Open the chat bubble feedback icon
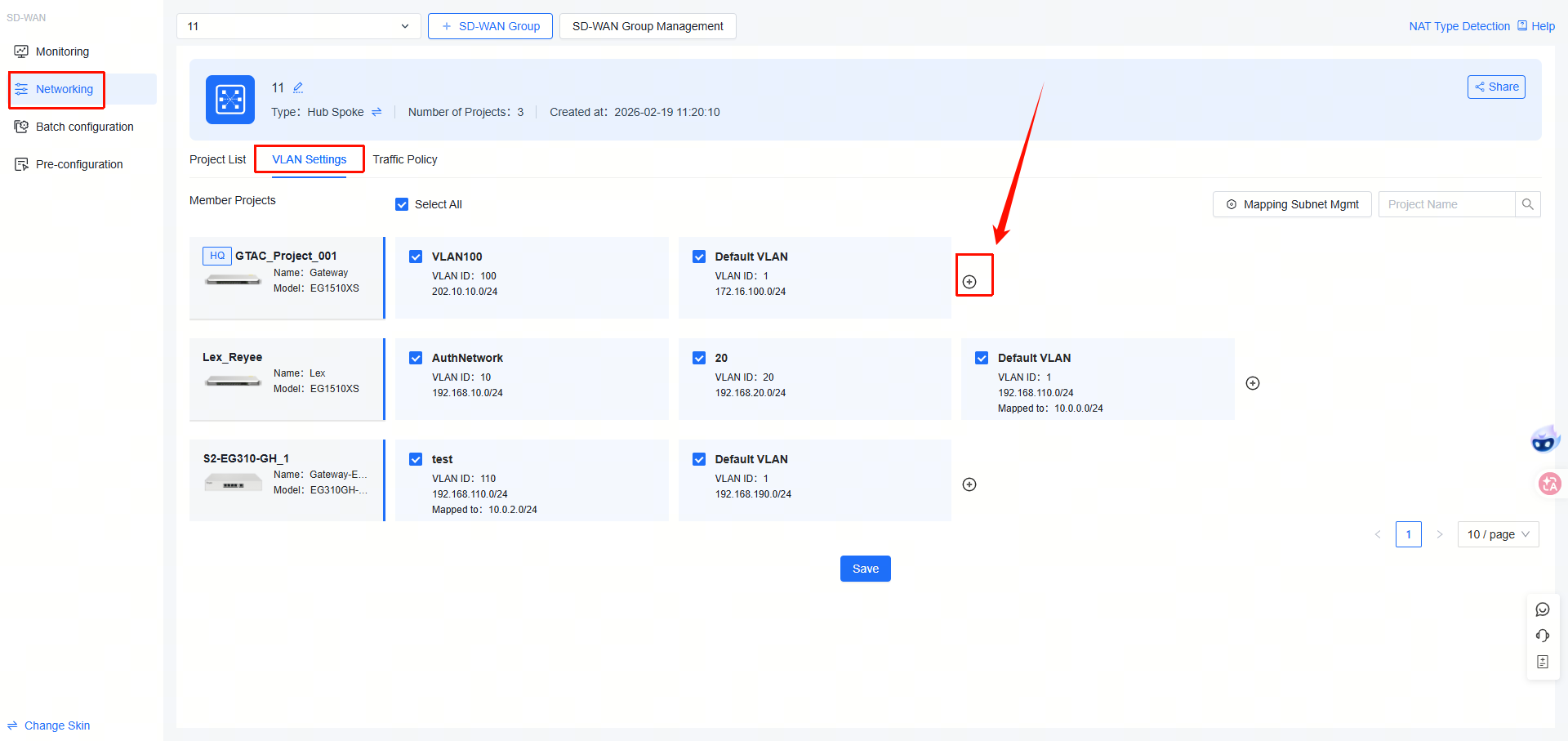Image resolution: width=1568 pixels, height=741 pixels. pyautogui.click(x=1542, y=609)
